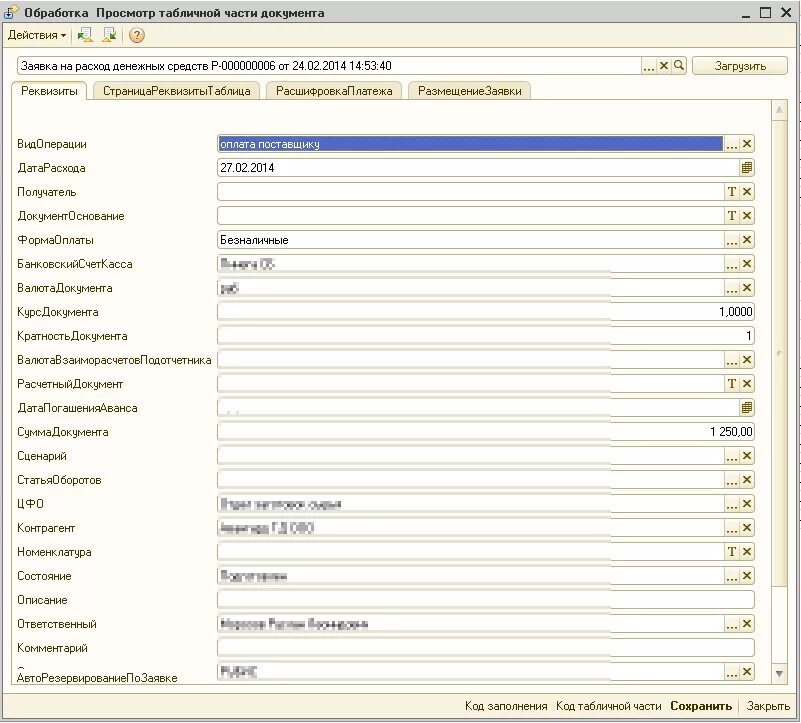The width and height of the screenshot is (801, 723).
Task: Open the Действия menu
Action: tap(37, 35)
